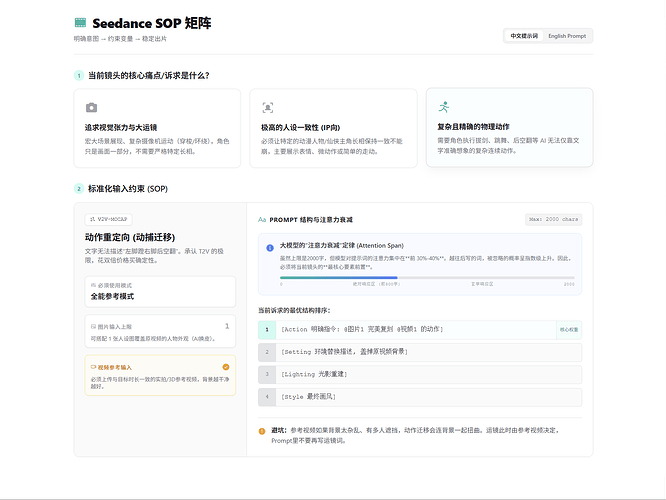Screen dimensions: 666x500
Task: Click the number 3 cell of Lighting row
Action: pos(267,375)
